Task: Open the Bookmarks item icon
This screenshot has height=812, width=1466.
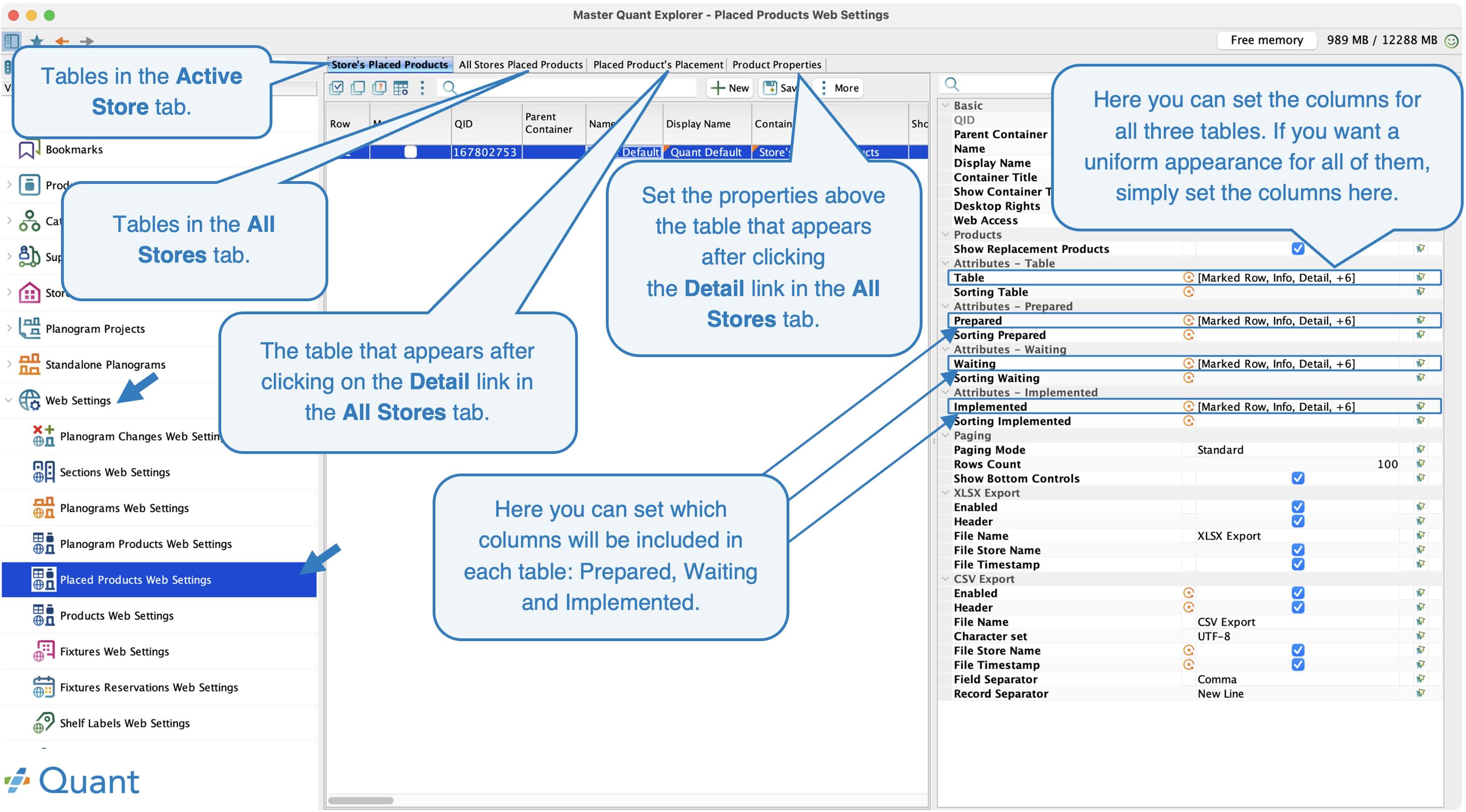Action: click(28, 149)
